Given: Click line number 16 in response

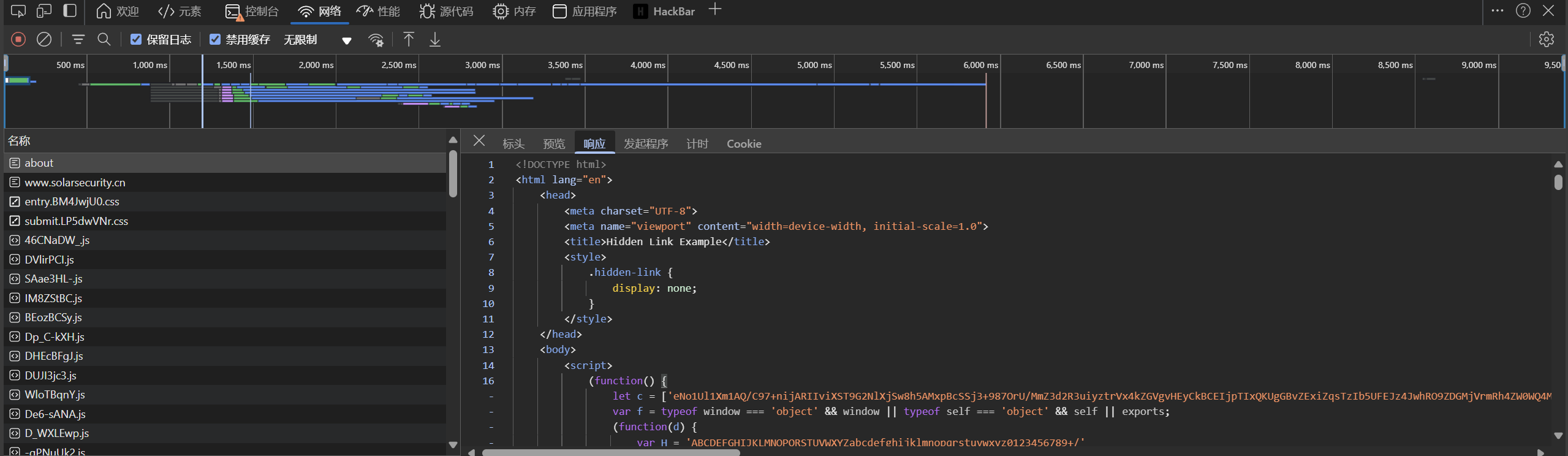Looking at the screenshot, I should coord(488,381).
